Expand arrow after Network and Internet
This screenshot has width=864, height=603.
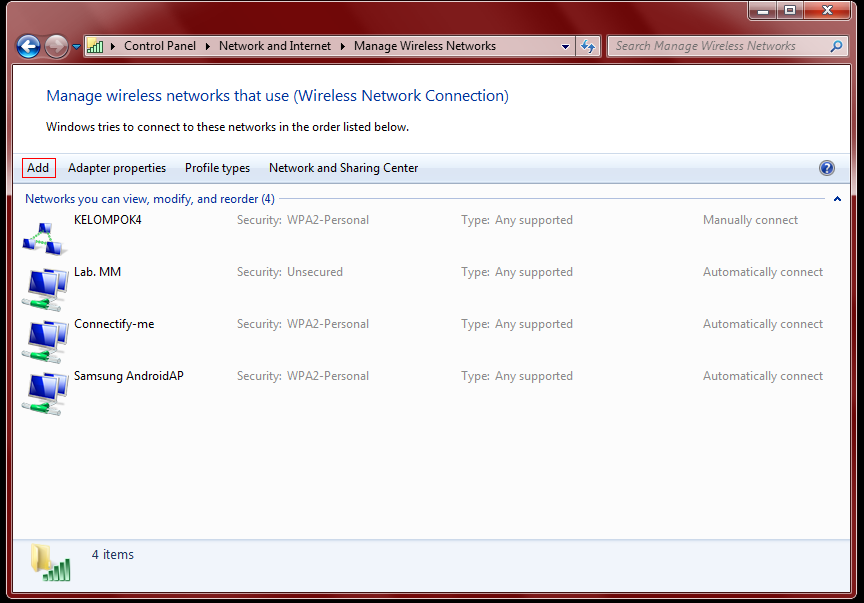click(x=343, y=46)
